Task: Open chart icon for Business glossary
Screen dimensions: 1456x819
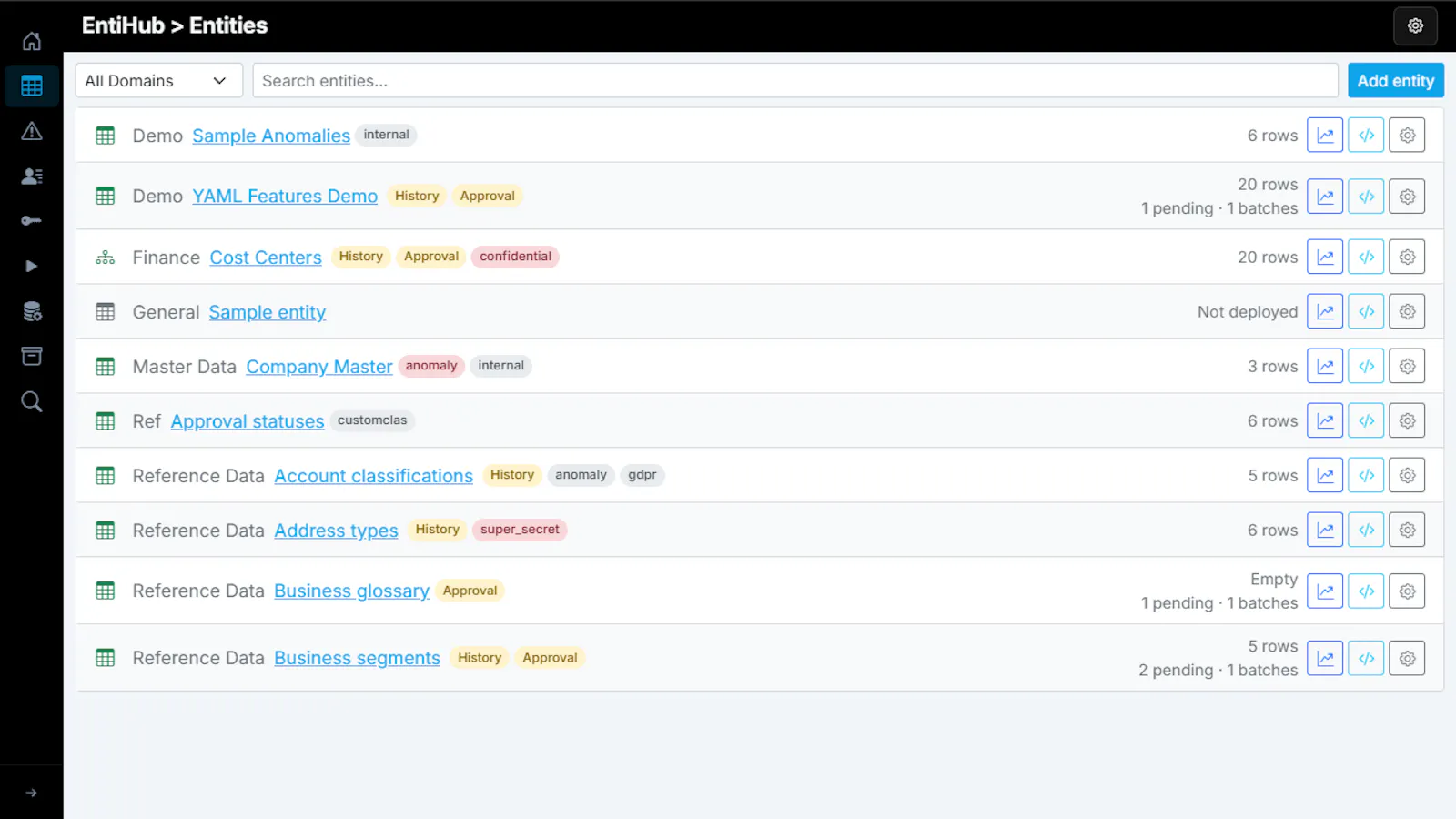Action: [x=1325, y=591]
